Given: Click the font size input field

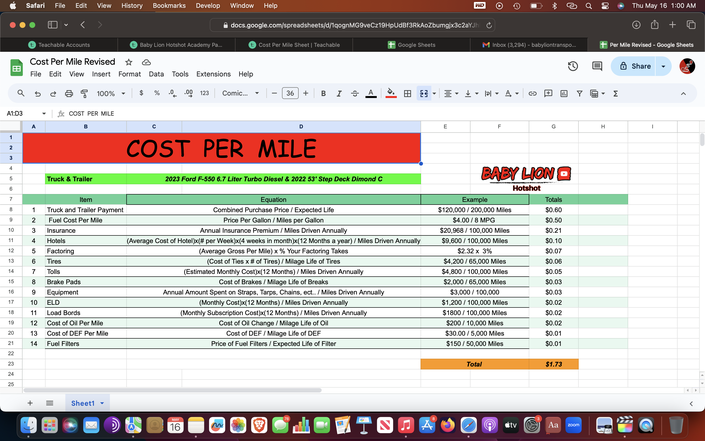Looking at the screenshot, I should pyautogui.click(x=290, y=93).
